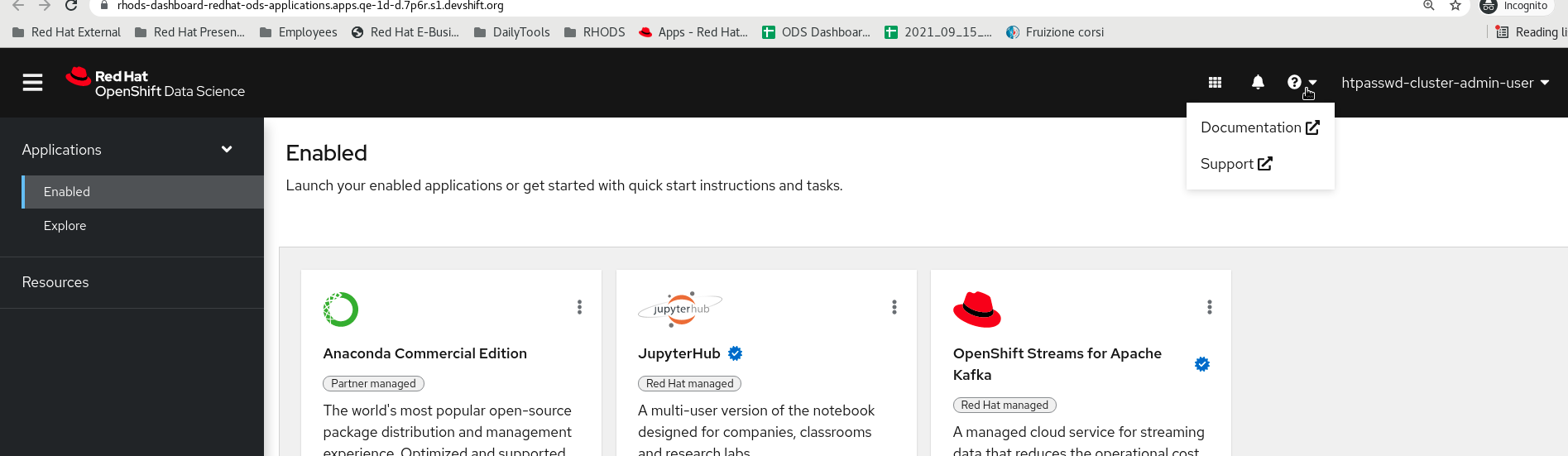Bookmark this page with the star icon
1568x456 pixels.
pos(1455,6)
